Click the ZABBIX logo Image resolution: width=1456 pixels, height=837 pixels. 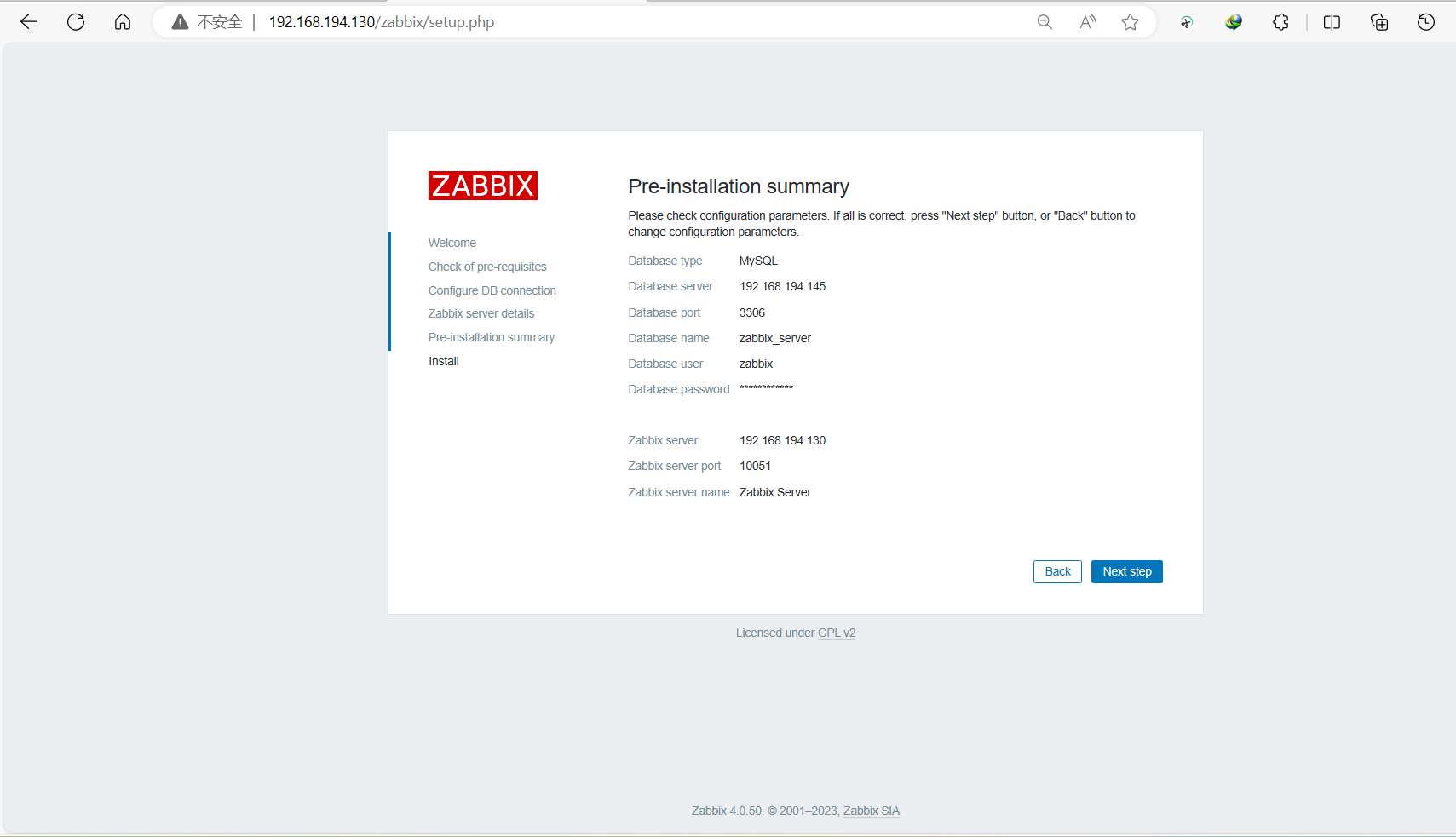(x=483, y=186)
